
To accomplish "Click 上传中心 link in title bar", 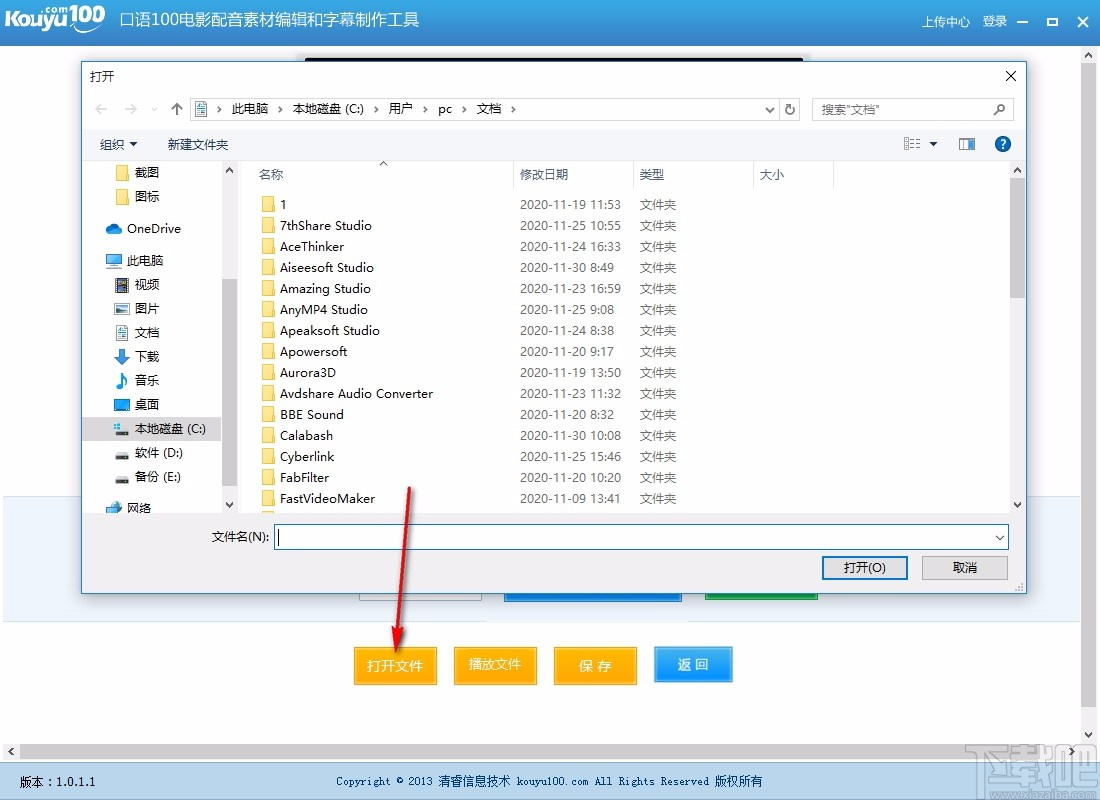I will pyautogui.click(x=945, y=22).
